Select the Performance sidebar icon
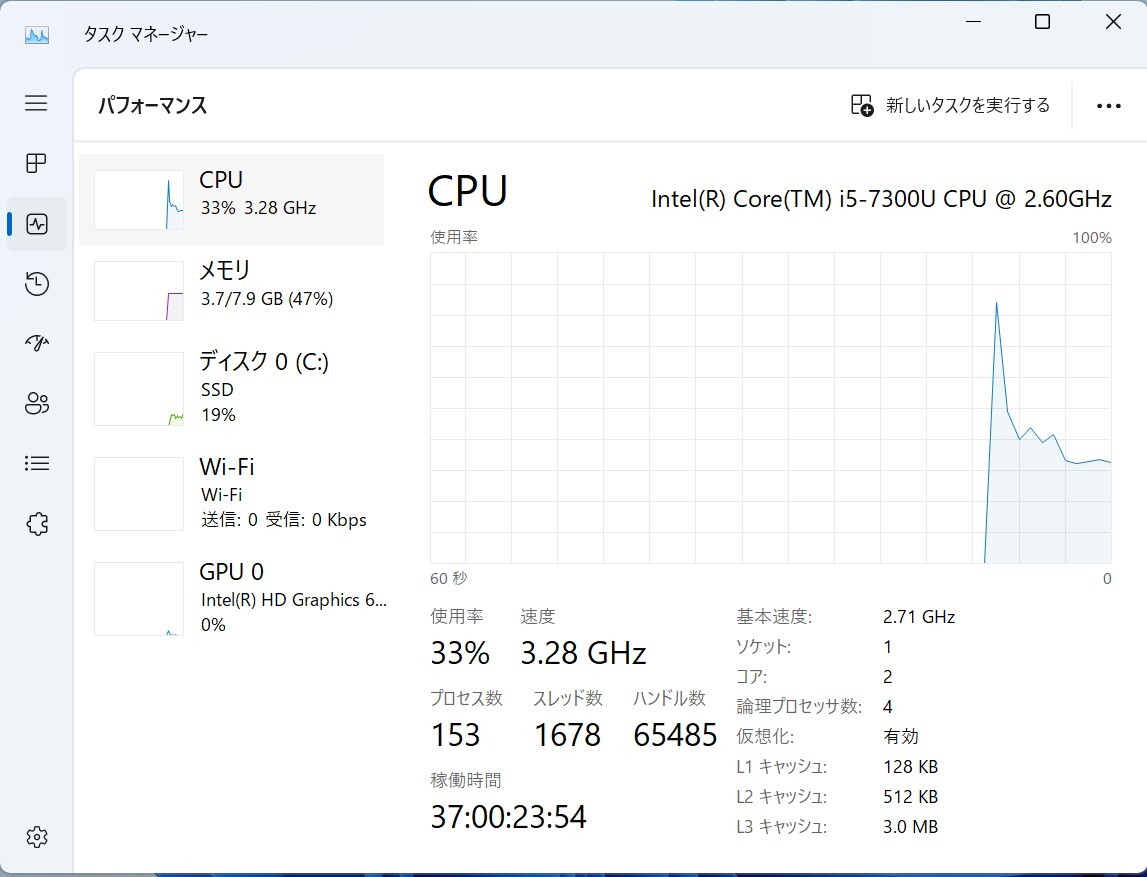Viewport: 1147px width, 877px height. pos(36,224)
